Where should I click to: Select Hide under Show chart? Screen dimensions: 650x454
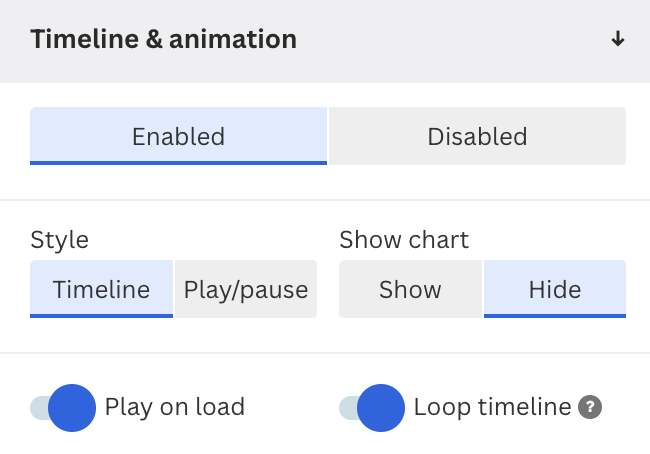click(x=555, y=289)
